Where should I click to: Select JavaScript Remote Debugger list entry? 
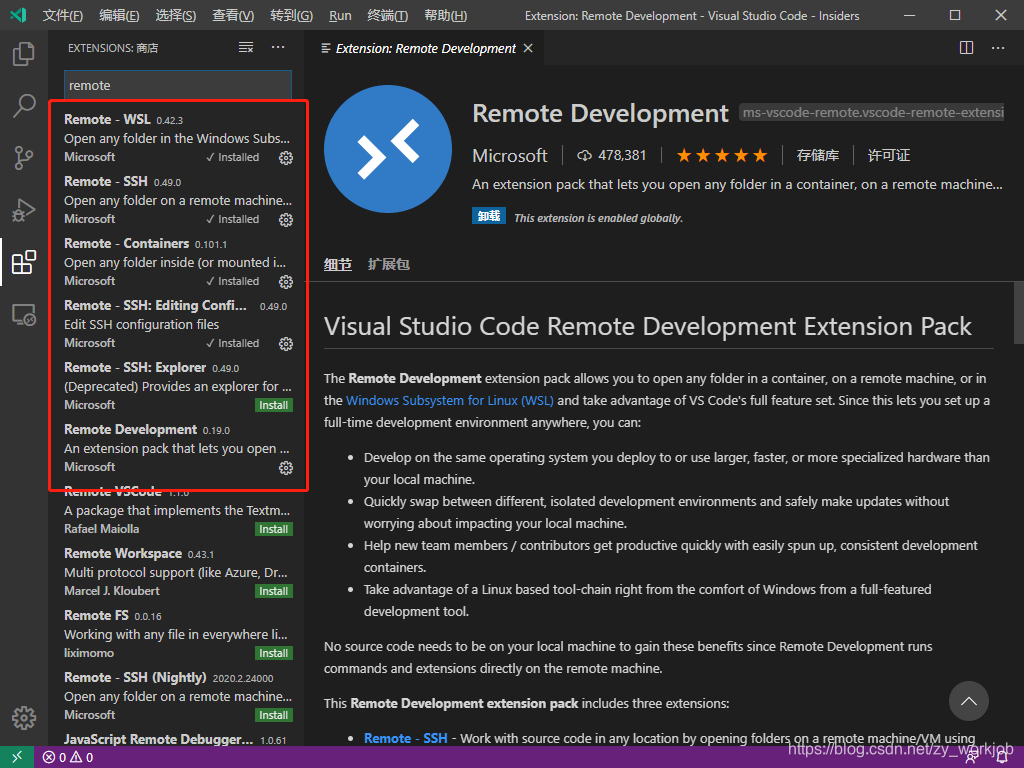pos(178,739)
